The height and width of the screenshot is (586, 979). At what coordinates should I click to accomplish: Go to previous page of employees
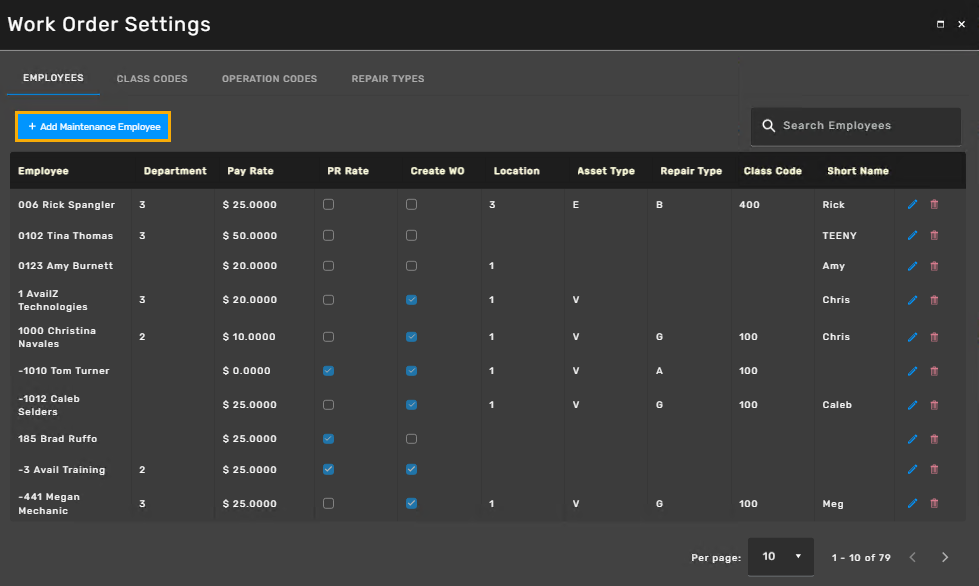(x=913, y=557)
